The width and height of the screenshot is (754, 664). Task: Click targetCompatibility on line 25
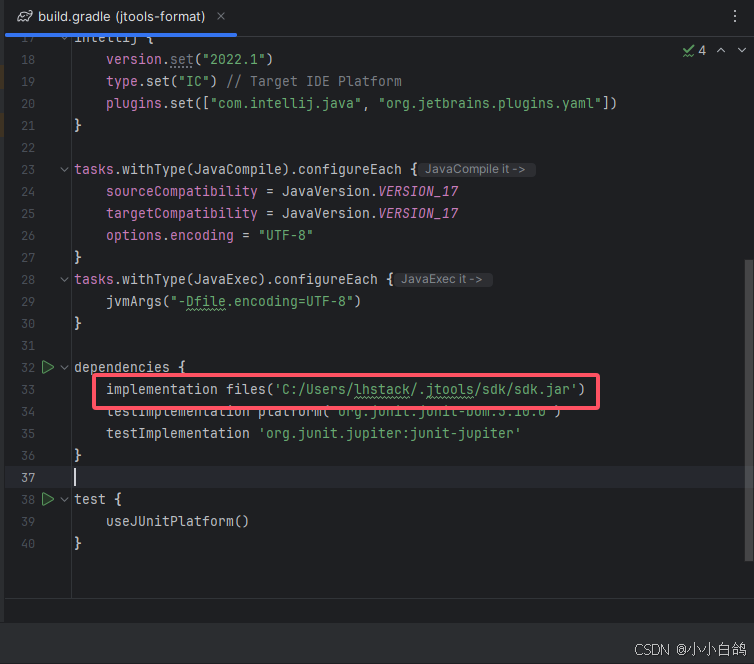point(182,213)
